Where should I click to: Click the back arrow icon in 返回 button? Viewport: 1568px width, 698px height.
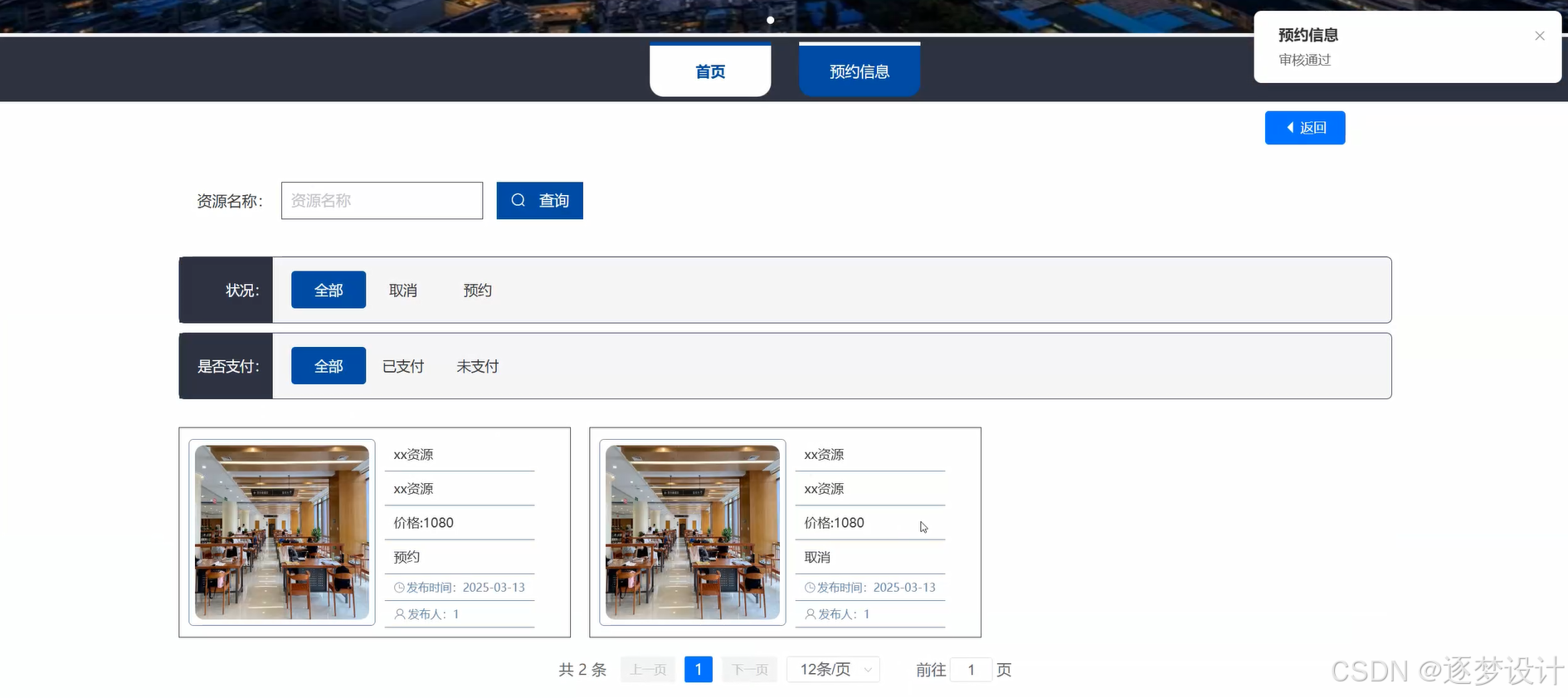(x=1290, y=128)
